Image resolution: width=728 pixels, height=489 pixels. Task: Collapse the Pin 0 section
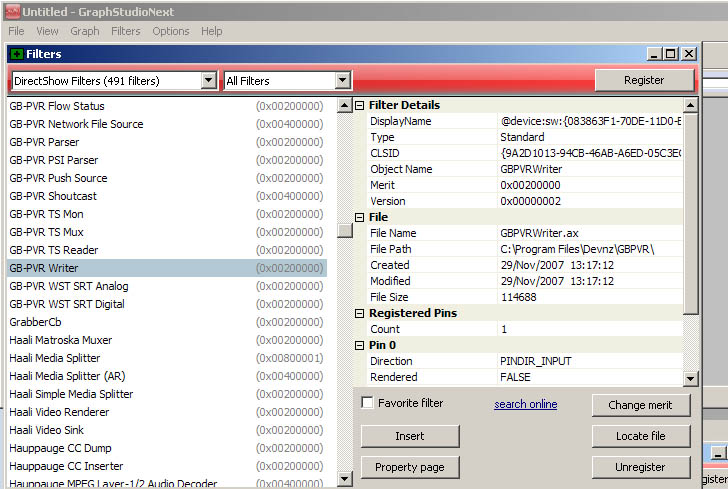(360, 346)
